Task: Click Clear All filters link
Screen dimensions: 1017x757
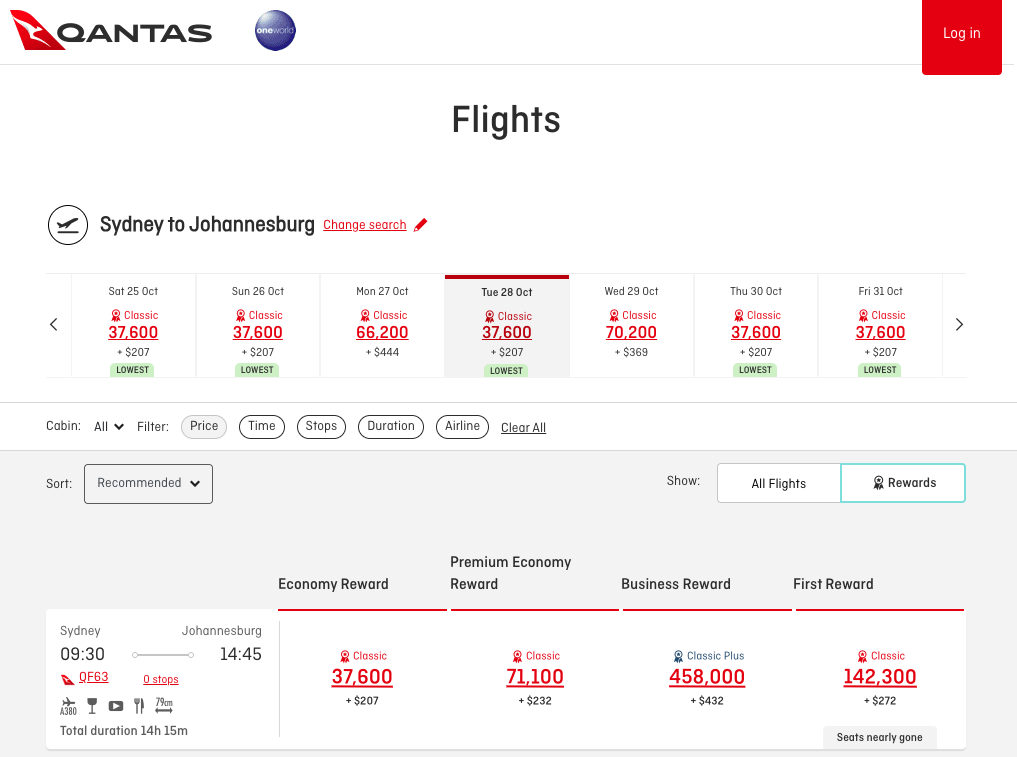Action: 523,427
